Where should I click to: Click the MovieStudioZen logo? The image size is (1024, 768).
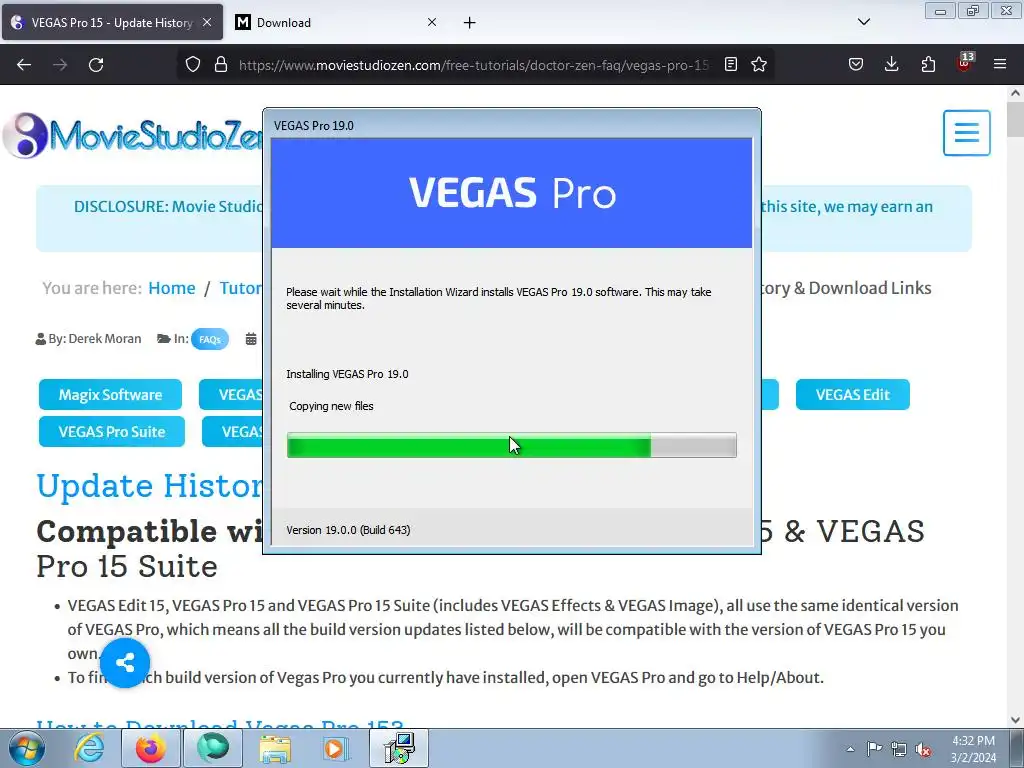(x=133, y=136)
